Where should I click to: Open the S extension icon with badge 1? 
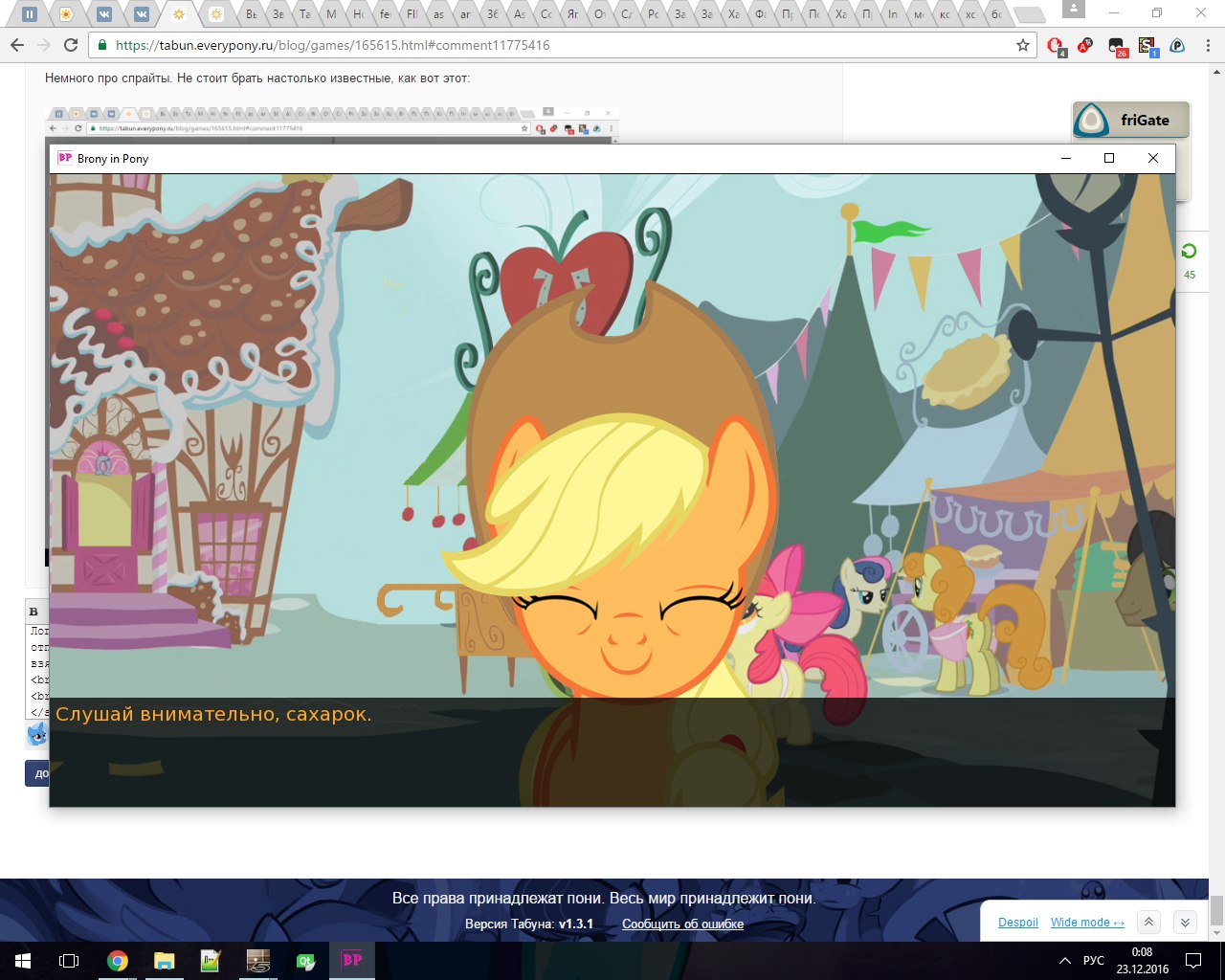(x=1147, y=46)
